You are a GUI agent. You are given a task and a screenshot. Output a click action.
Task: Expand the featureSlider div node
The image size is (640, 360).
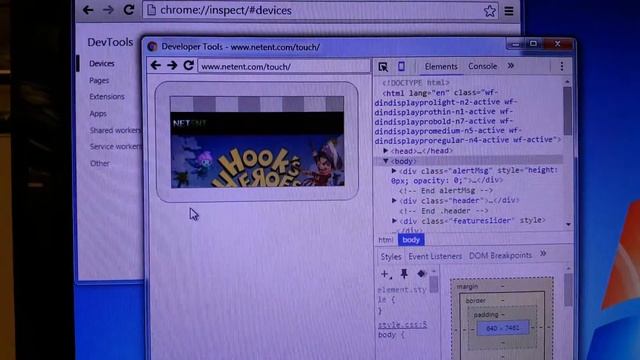(394, 220)
